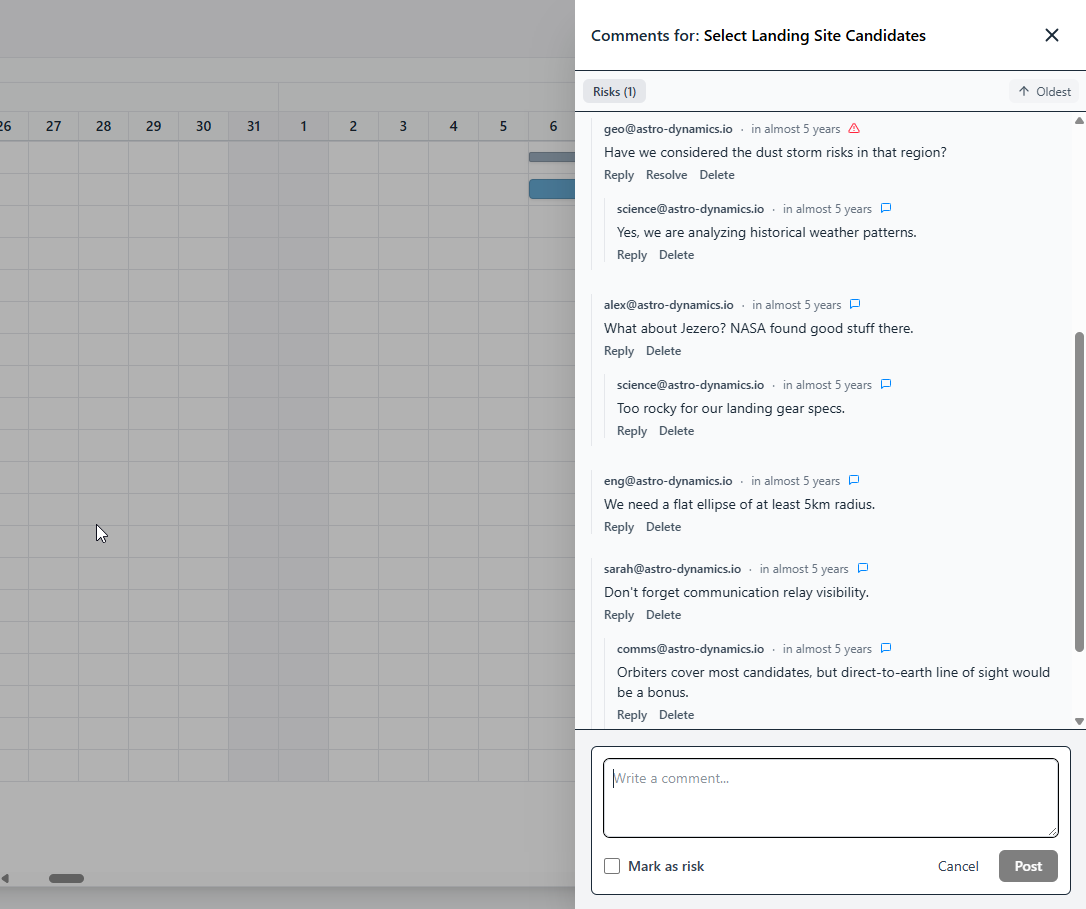
Task: Toggle the Risks (1) filter
Action: pos(614,91)
